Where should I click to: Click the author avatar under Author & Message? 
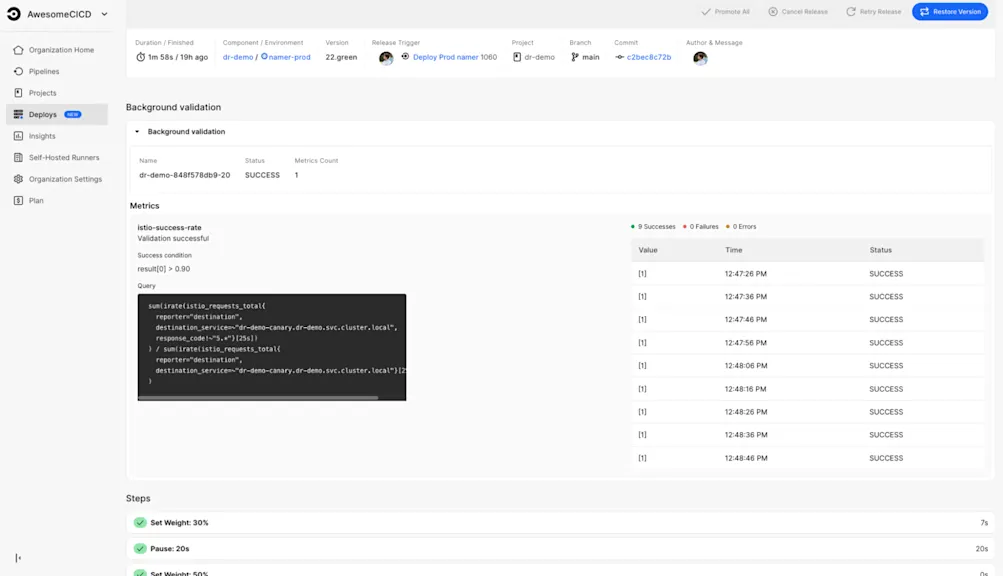pyautogui.click(x=700, y=58)
